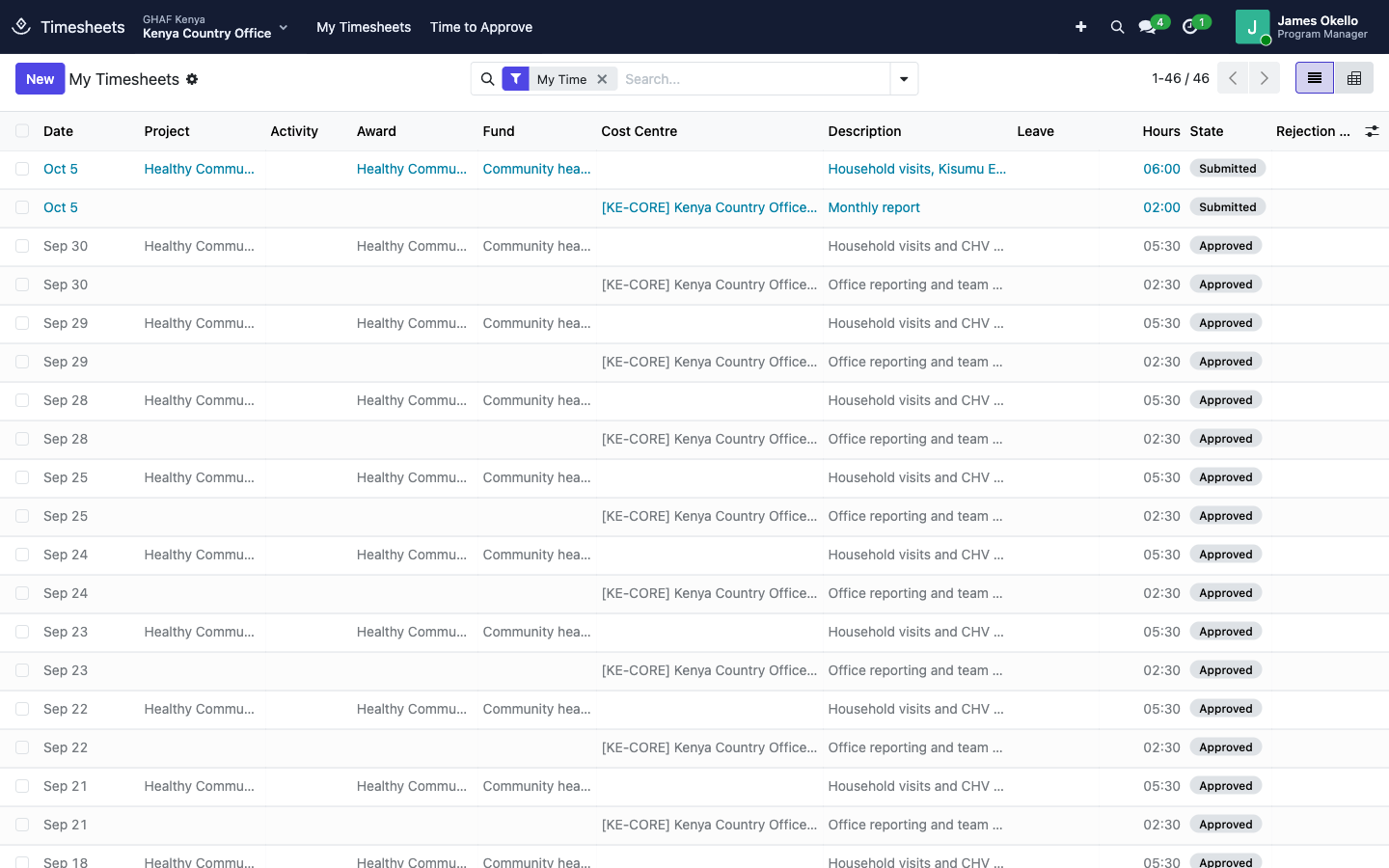Open the My Timesheets settings gear
1389x868 pixels.
[x=192, y=79]
